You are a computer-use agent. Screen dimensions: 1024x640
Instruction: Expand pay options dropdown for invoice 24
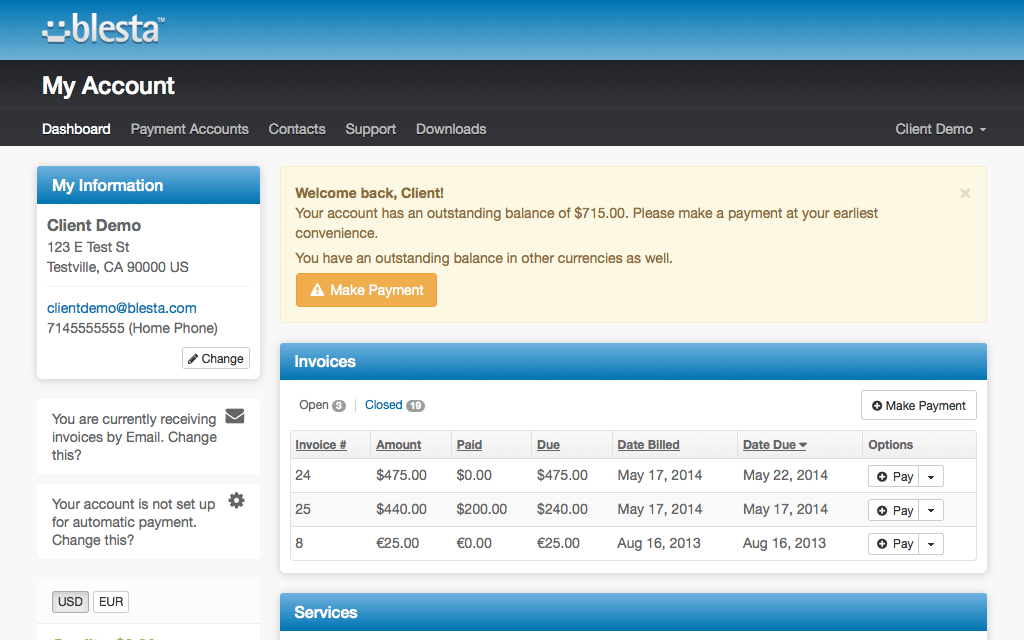tap(931, 476)
